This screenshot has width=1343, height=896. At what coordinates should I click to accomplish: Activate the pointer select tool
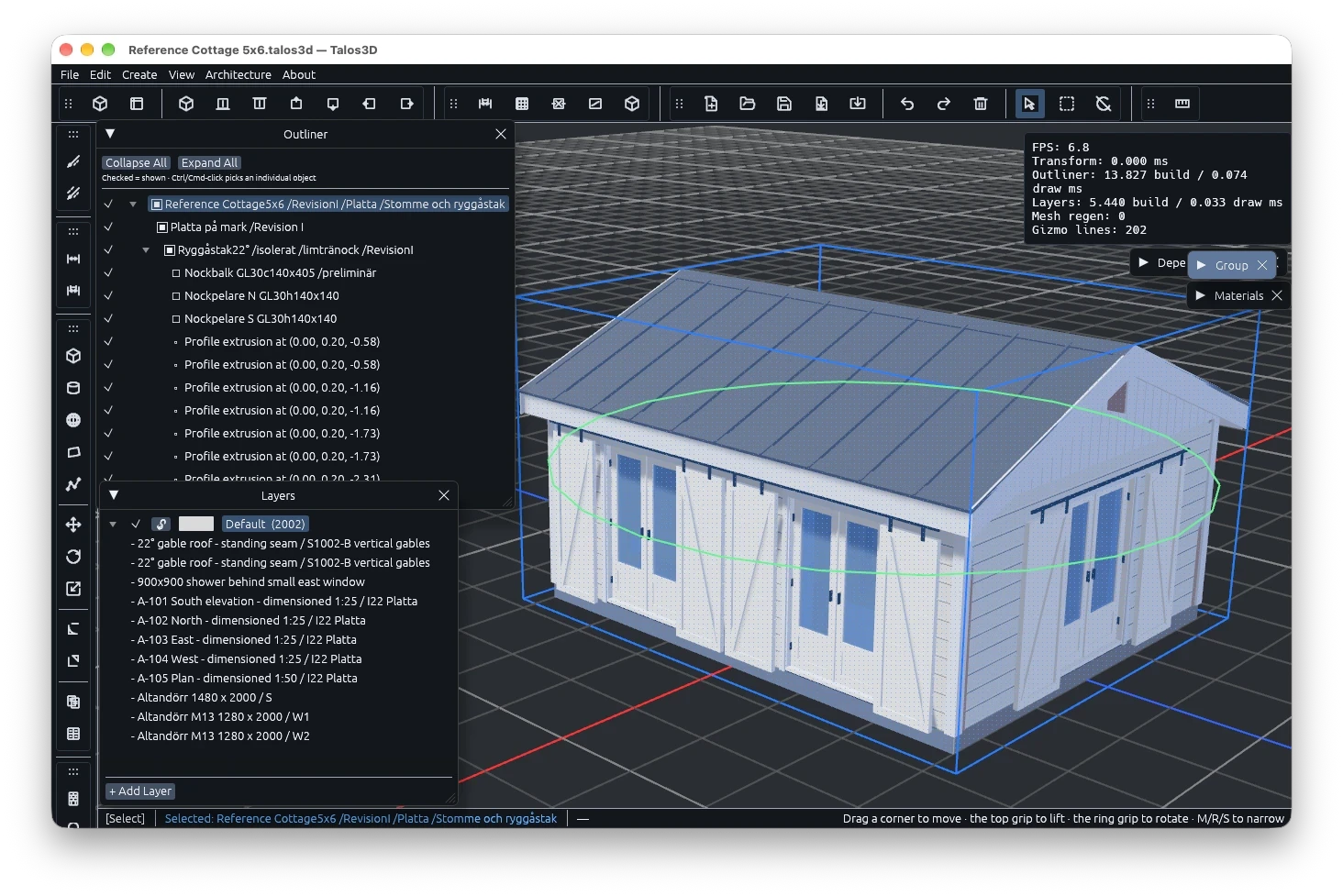(x=1030, y=104)
